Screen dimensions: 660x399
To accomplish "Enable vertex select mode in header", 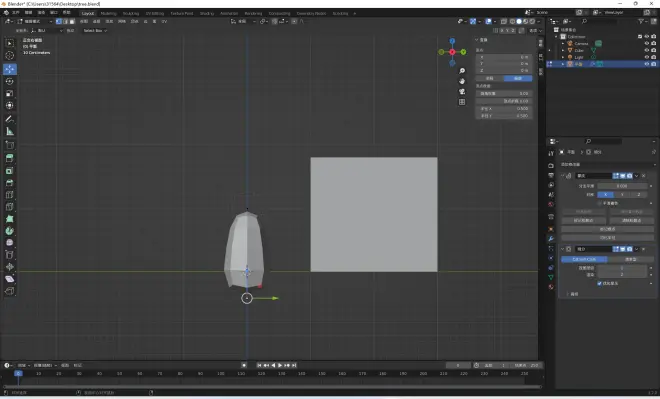I will pyautogui.click(x=59, y=21).
